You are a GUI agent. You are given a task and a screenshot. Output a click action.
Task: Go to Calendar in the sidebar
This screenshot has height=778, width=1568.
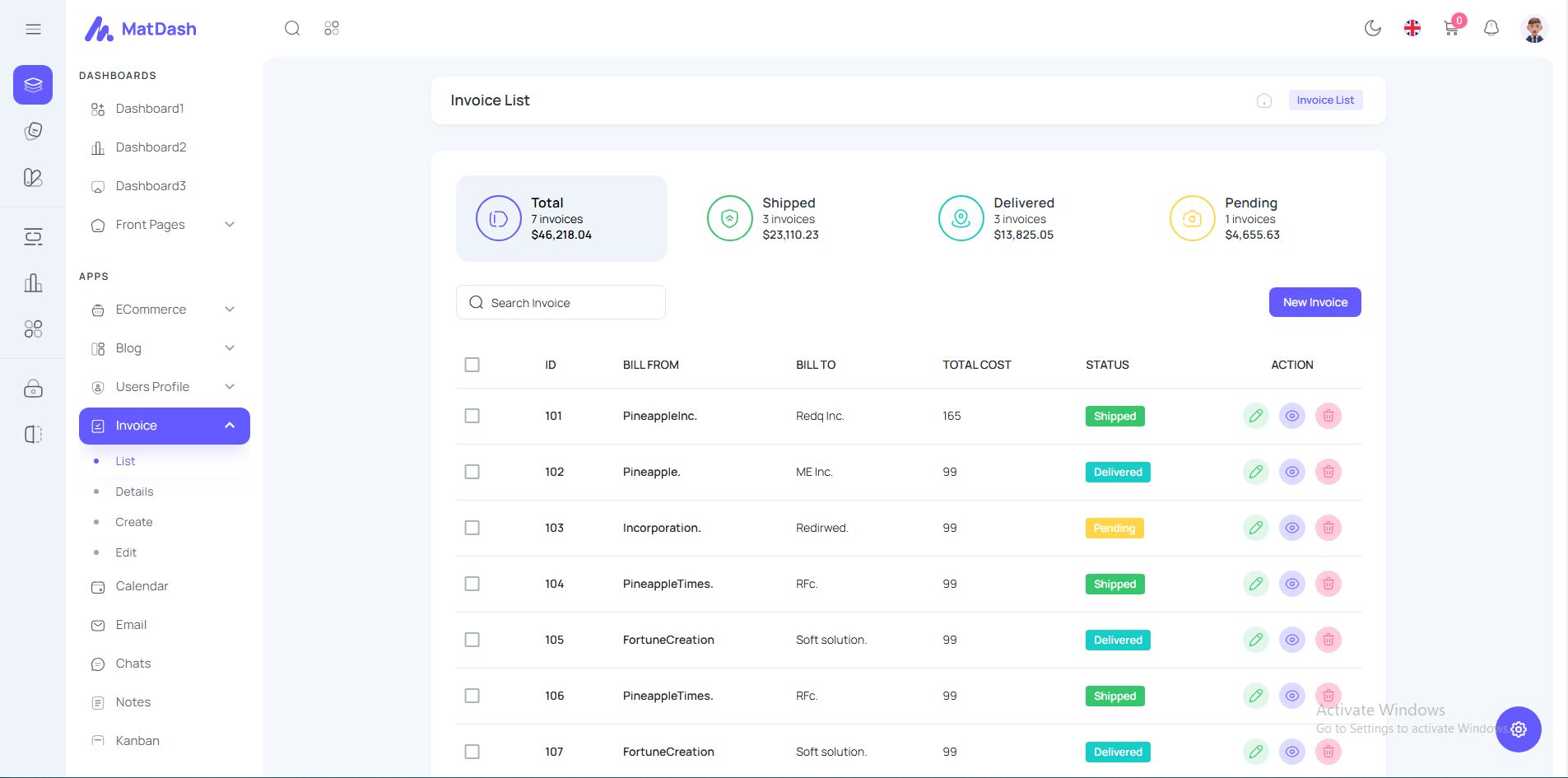point(142,586)
